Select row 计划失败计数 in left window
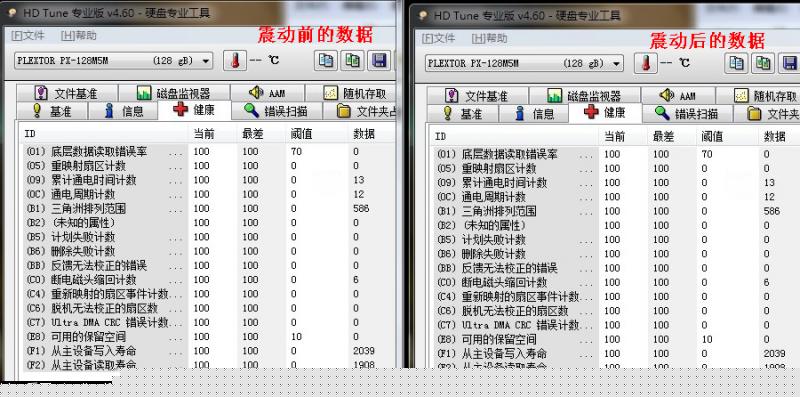This screenshot has width=800, height=397. click(x=208, y=237)
